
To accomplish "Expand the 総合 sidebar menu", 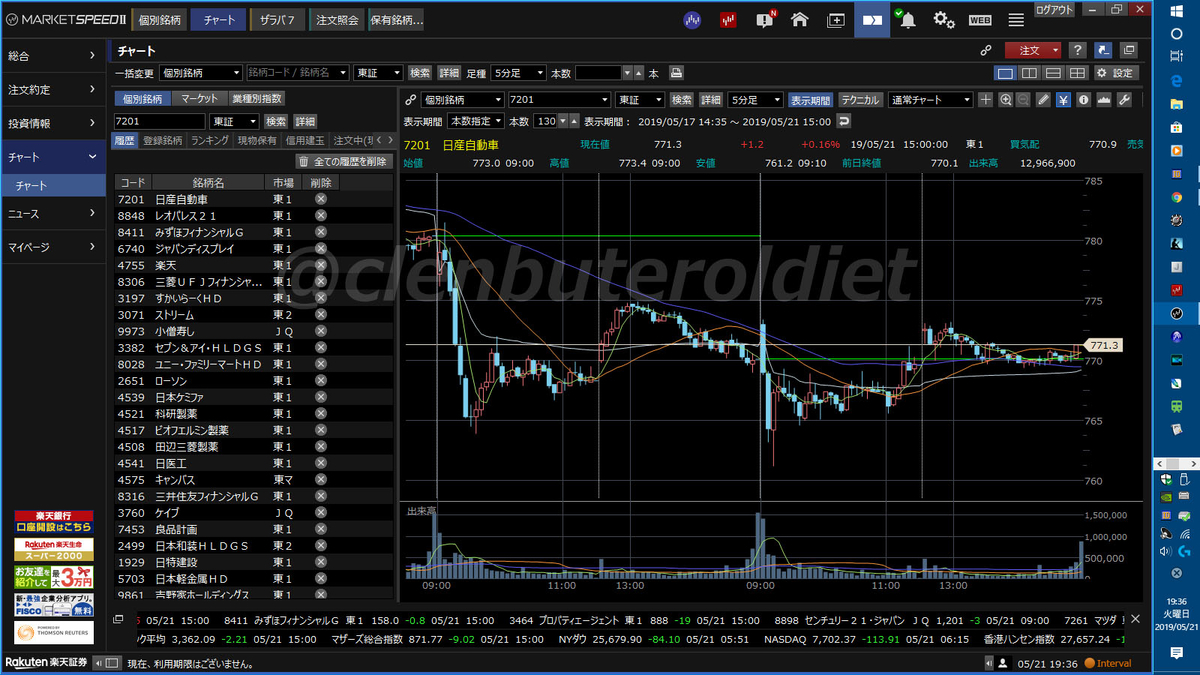I will 53,56.
